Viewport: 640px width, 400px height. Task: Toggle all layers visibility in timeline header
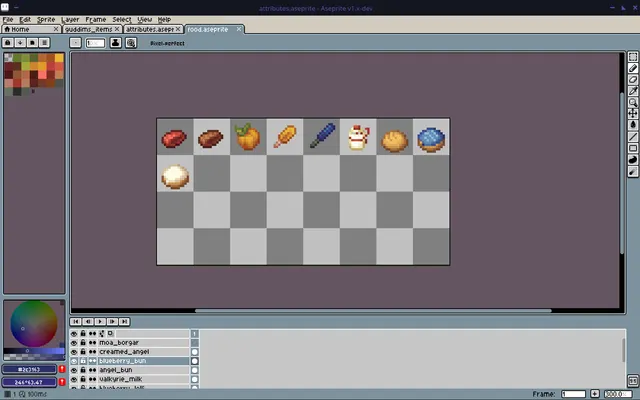pos(74,334)
